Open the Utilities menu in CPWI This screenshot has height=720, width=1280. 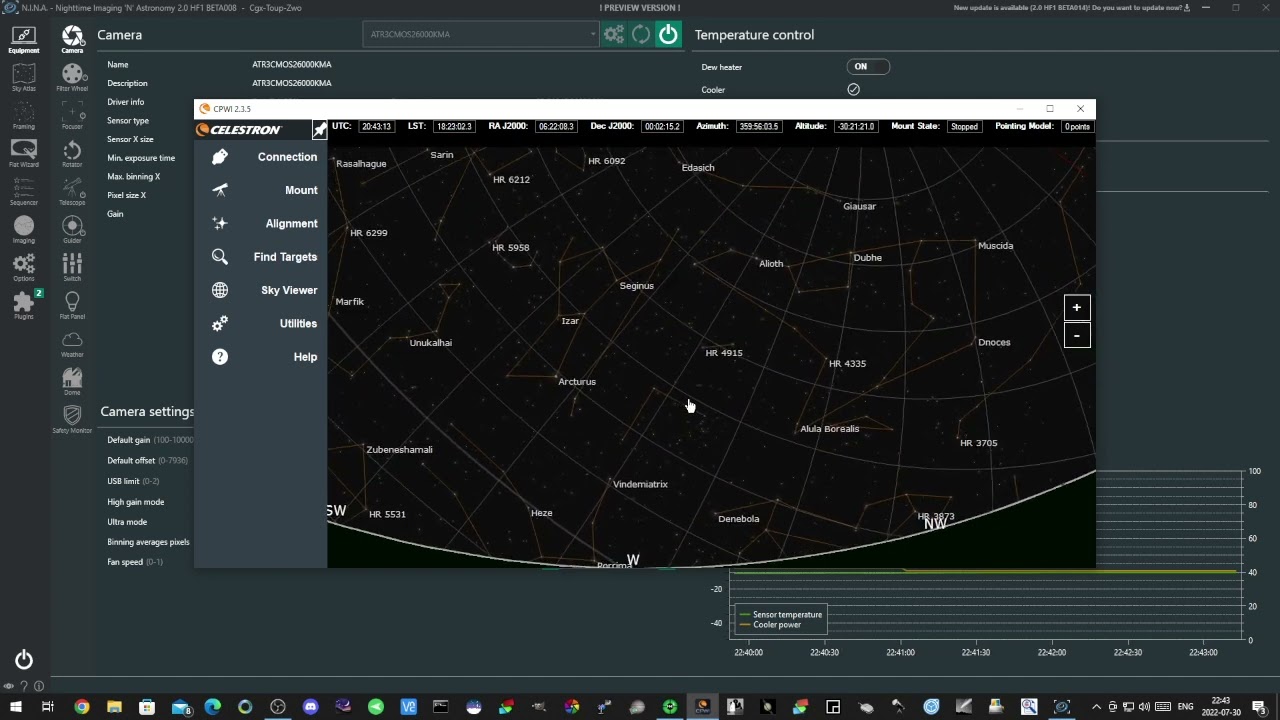tap(263, 324)
